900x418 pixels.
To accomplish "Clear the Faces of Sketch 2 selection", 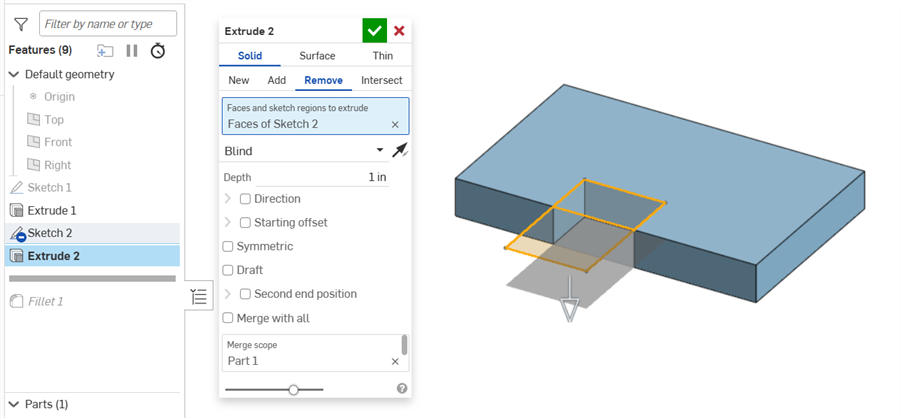I will (395, 124).
